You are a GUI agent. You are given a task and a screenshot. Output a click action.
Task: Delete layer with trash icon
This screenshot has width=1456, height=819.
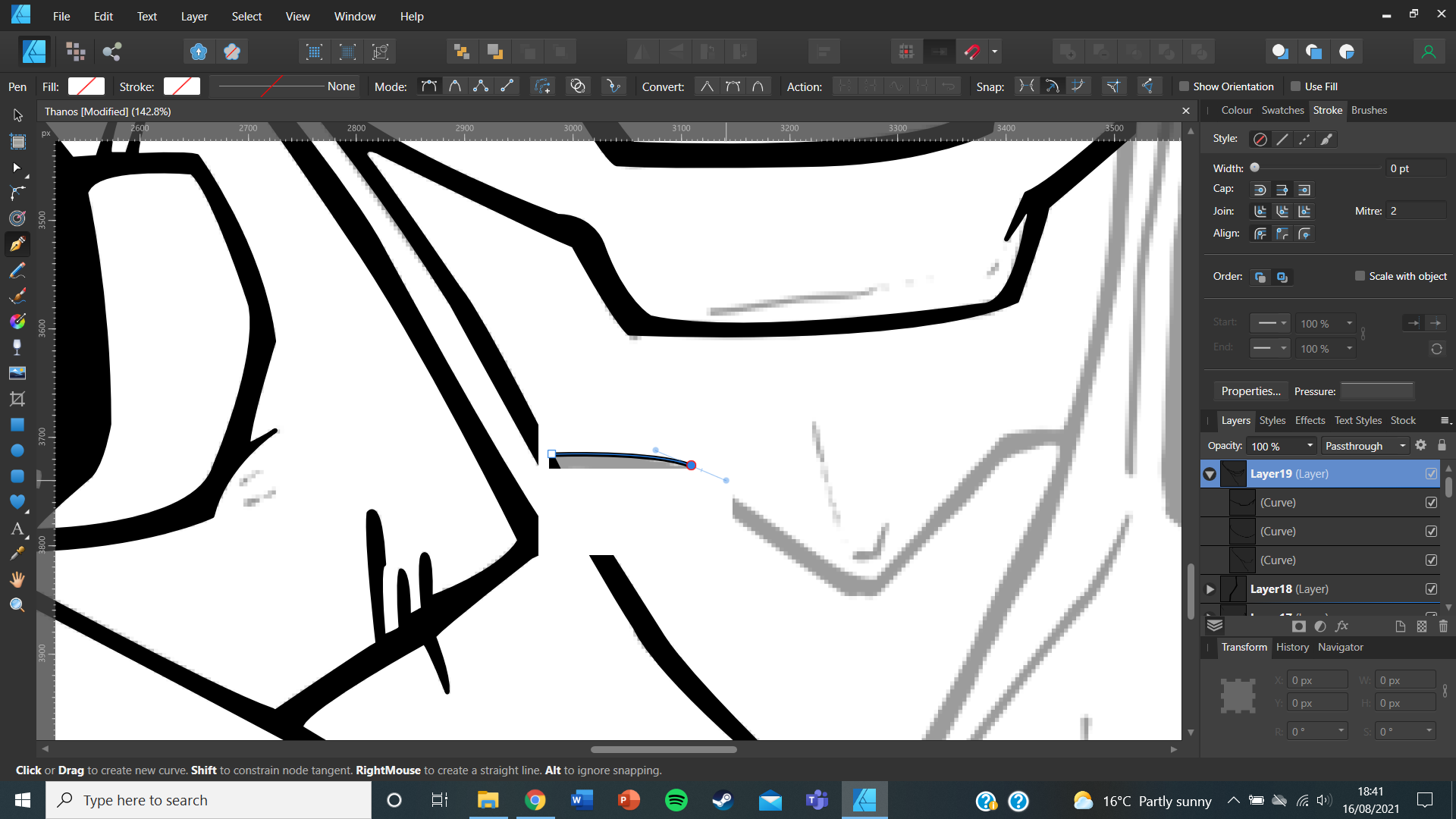pos(1443,626)
